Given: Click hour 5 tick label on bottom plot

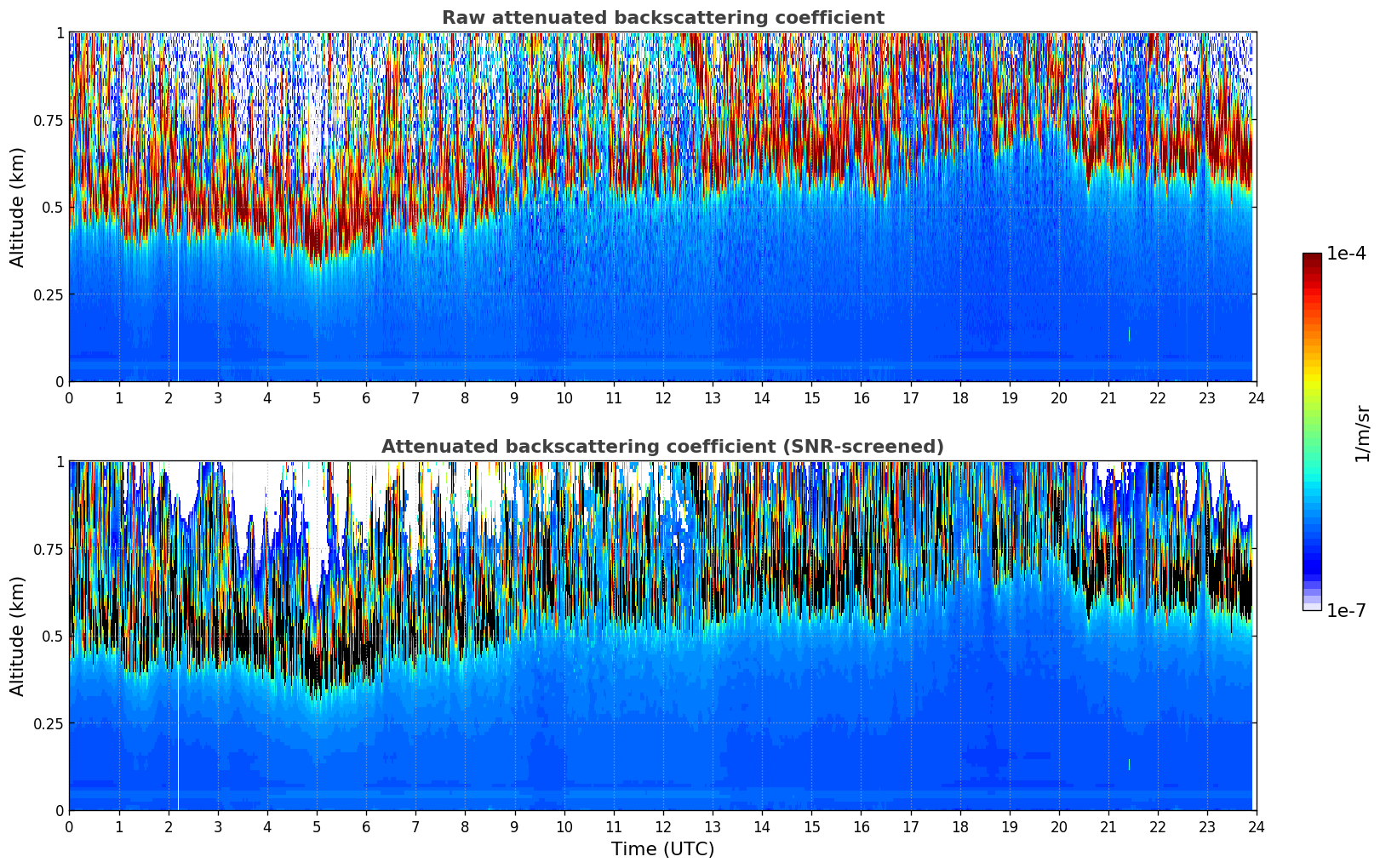Looking at the screenshot, I should 317,827.
